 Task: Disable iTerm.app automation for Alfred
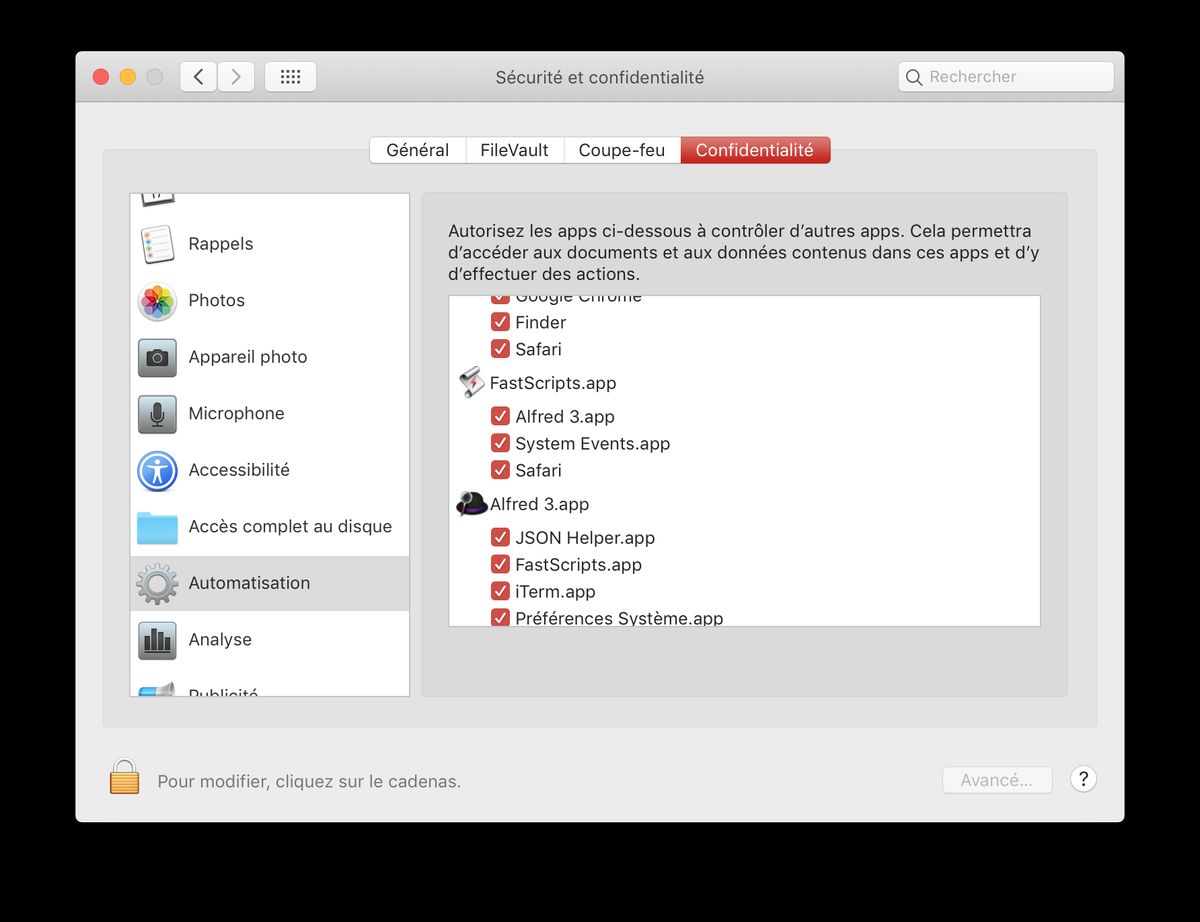point(500,591)
